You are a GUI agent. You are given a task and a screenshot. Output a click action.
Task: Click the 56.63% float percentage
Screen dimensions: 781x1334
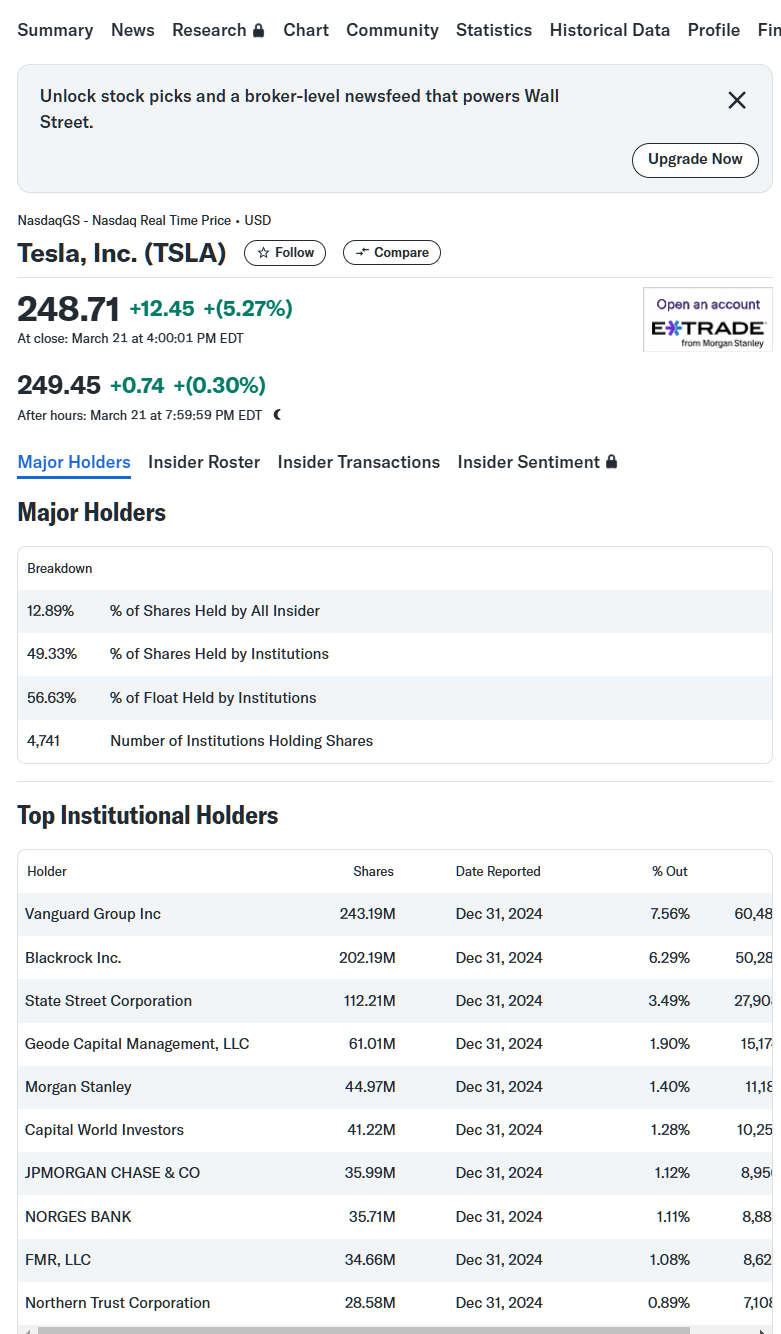click(52, 698)
